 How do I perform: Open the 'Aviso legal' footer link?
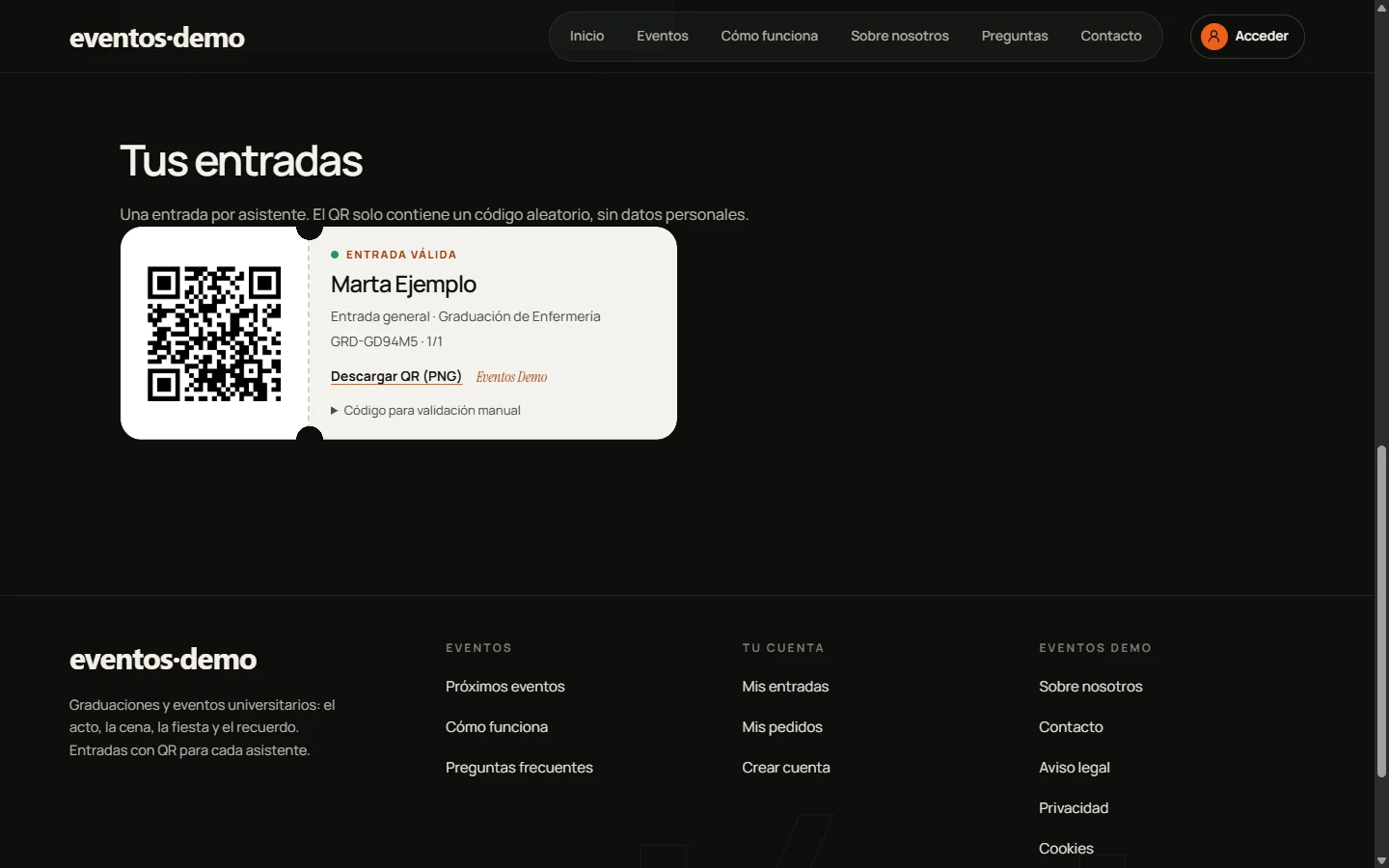(x=1075, y=768)
